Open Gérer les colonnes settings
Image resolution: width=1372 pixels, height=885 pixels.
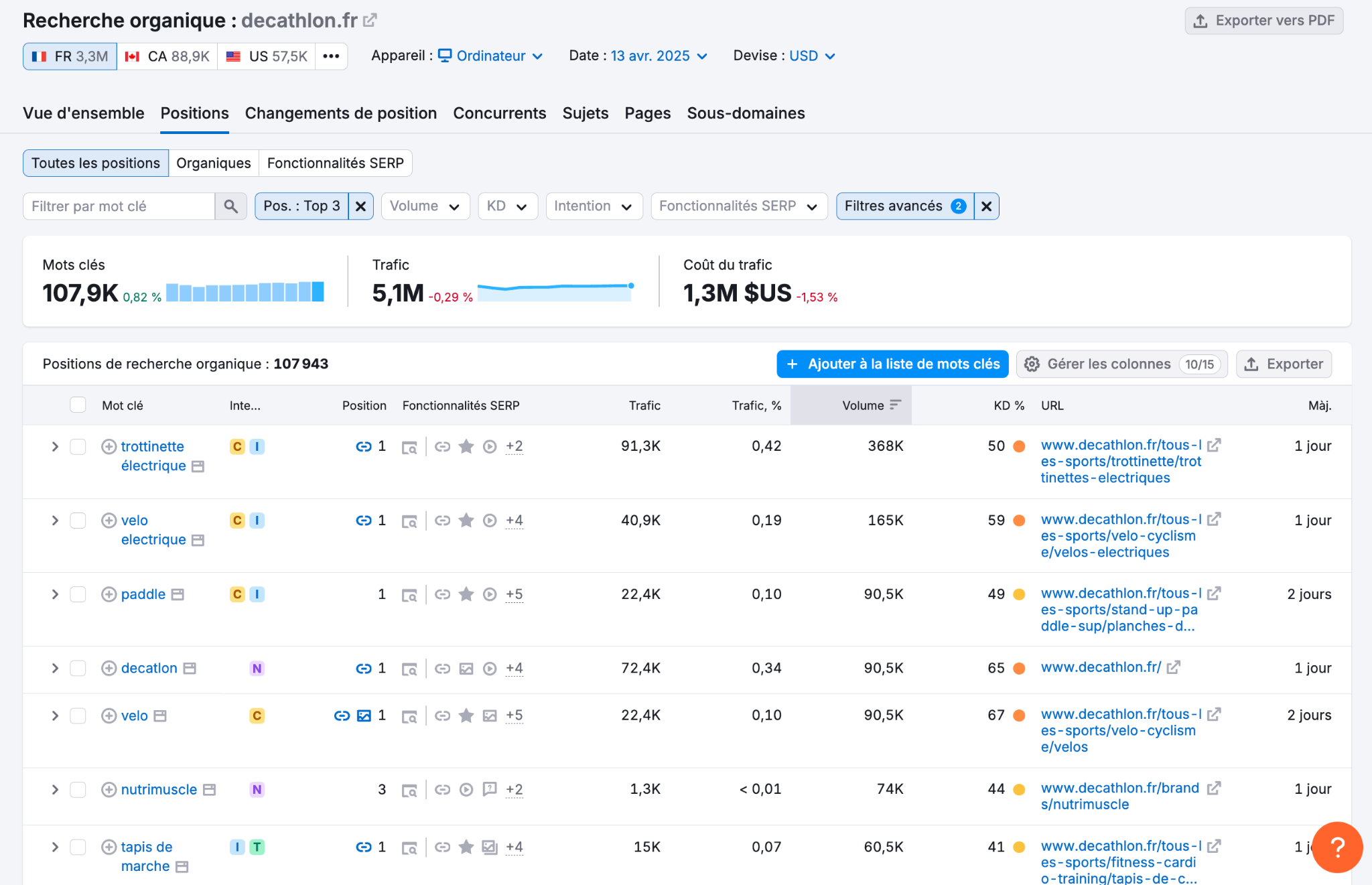pos(1122,364)
